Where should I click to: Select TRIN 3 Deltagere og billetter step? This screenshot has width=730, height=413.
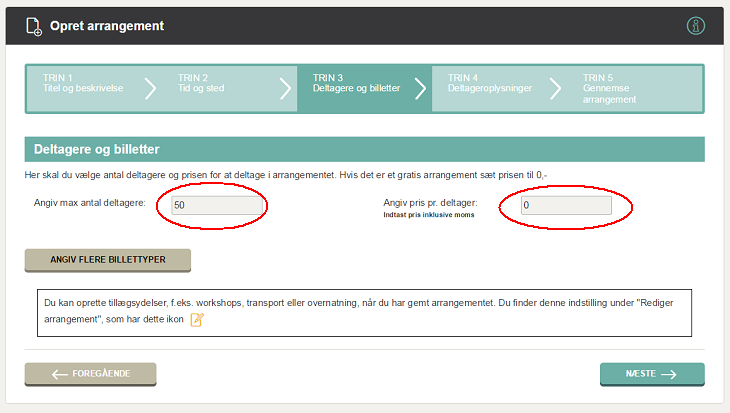click(356, 83)
